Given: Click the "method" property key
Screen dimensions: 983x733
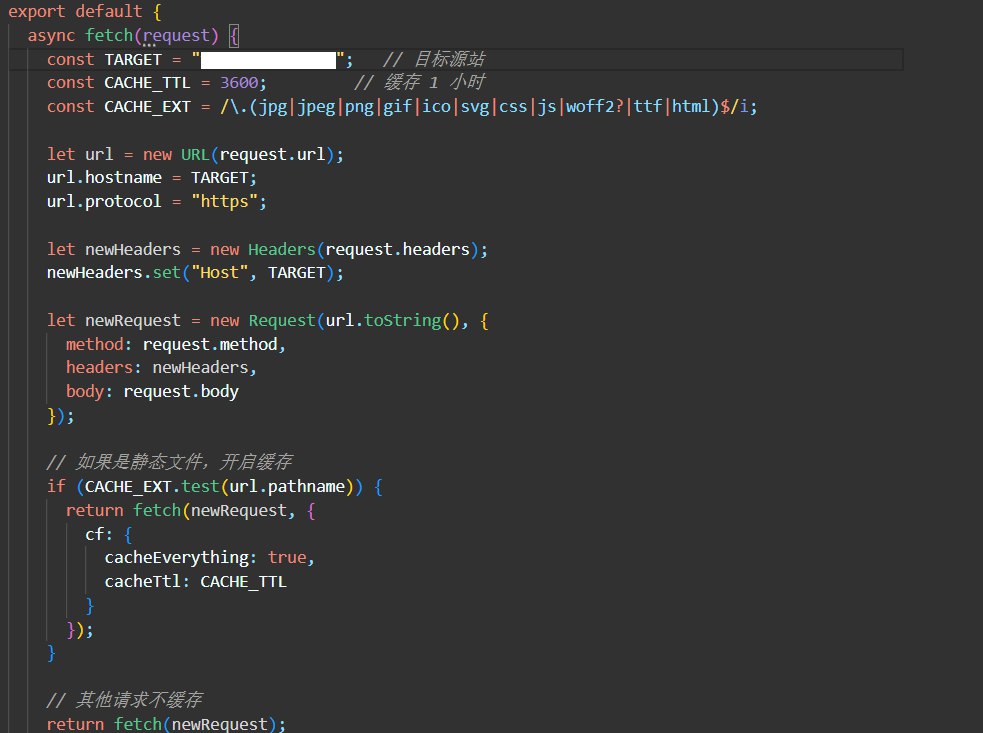Looking at the screenshot, I should pos(94,345).
